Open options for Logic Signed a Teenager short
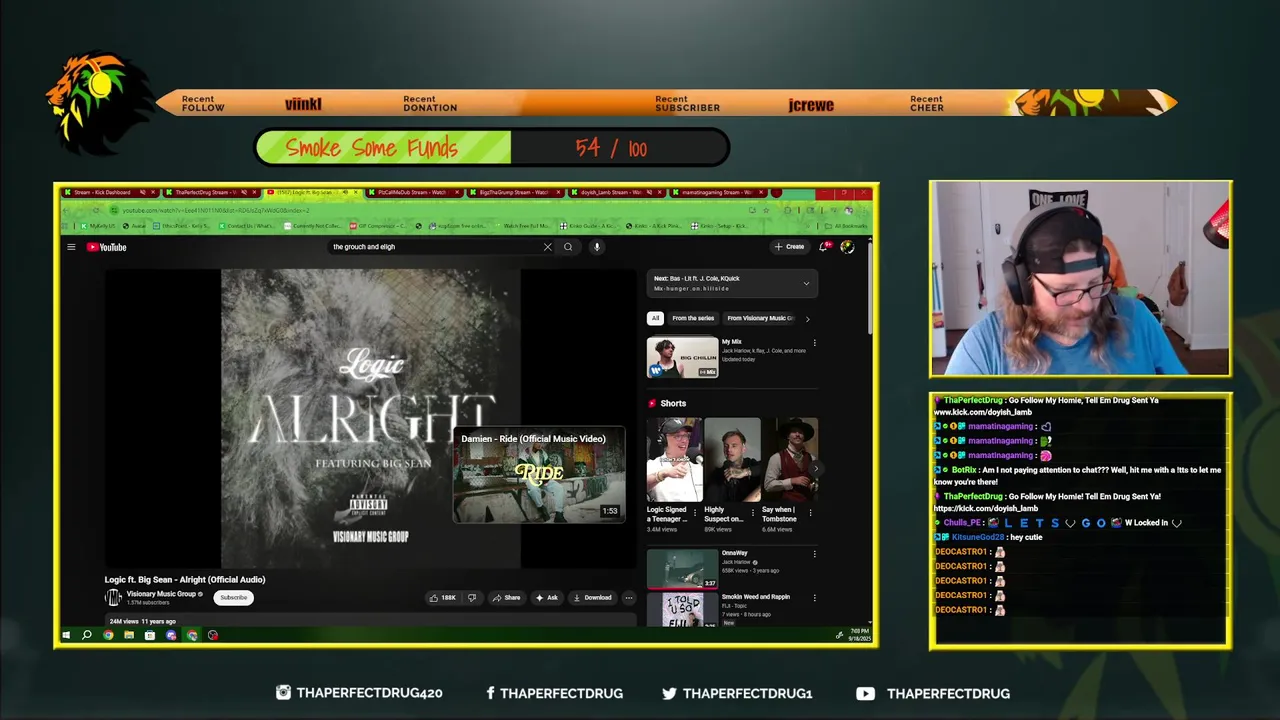Image resolution: width=1280 pixels, height=720 pixels. coord(695,512)
